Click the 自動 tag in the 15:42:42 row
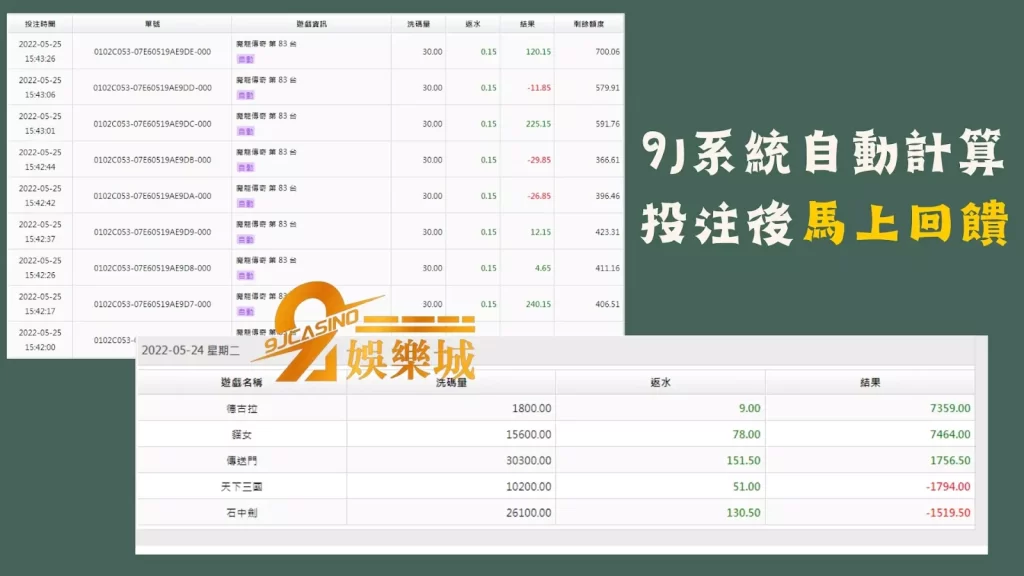The image size is (1024, 576). pyautogui.click(x=246, y=203)
